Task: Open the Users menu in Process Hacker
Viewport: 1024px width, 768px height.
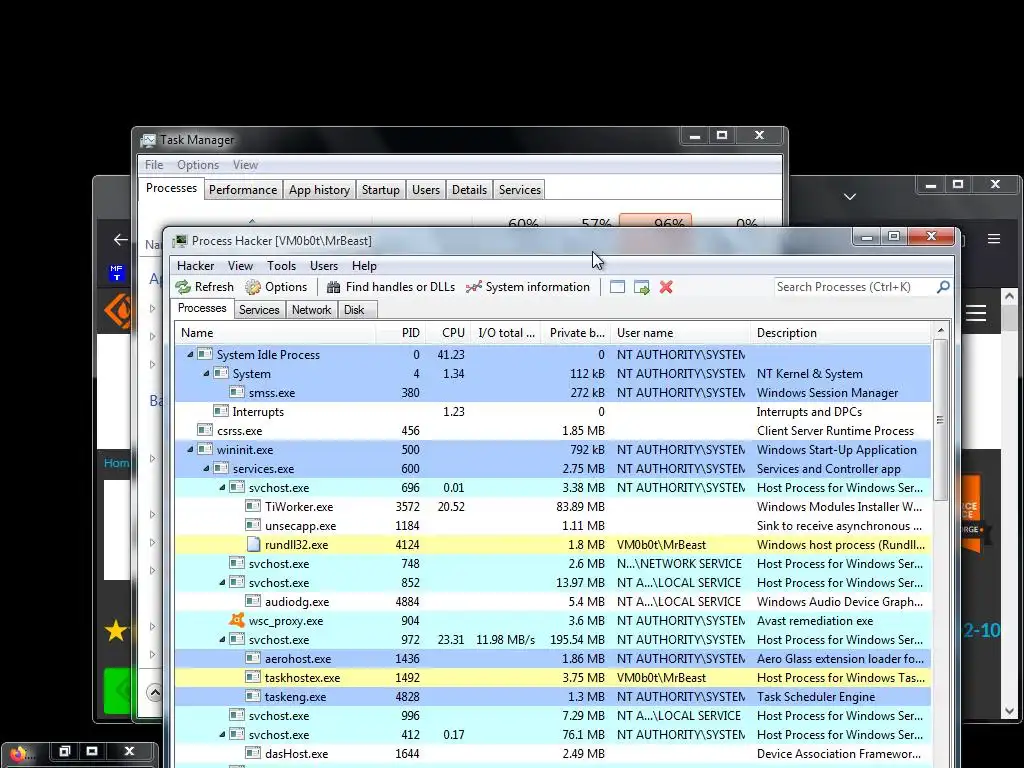Action: (x=324, y=266)
